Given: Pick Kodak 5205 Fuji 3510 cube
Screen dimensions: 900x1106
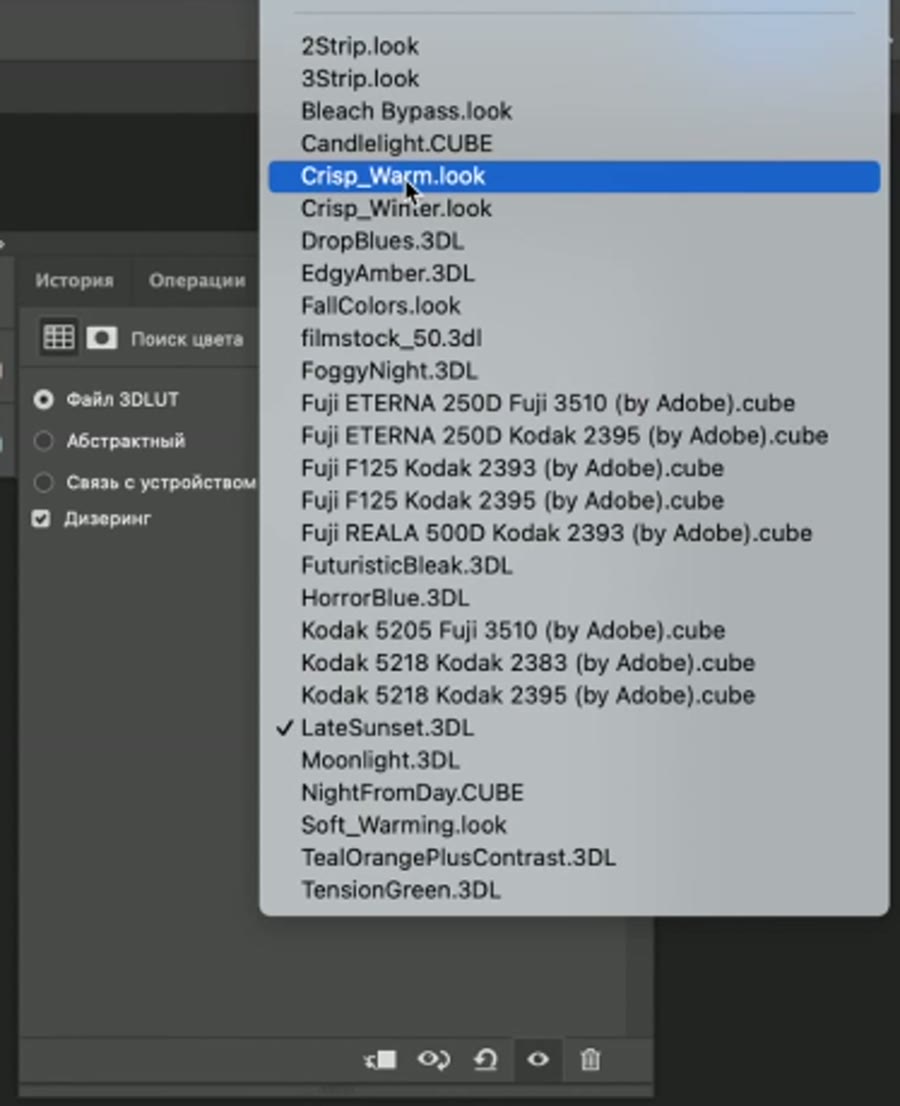Looking at the screenshot, I should [x=574, y=631].
